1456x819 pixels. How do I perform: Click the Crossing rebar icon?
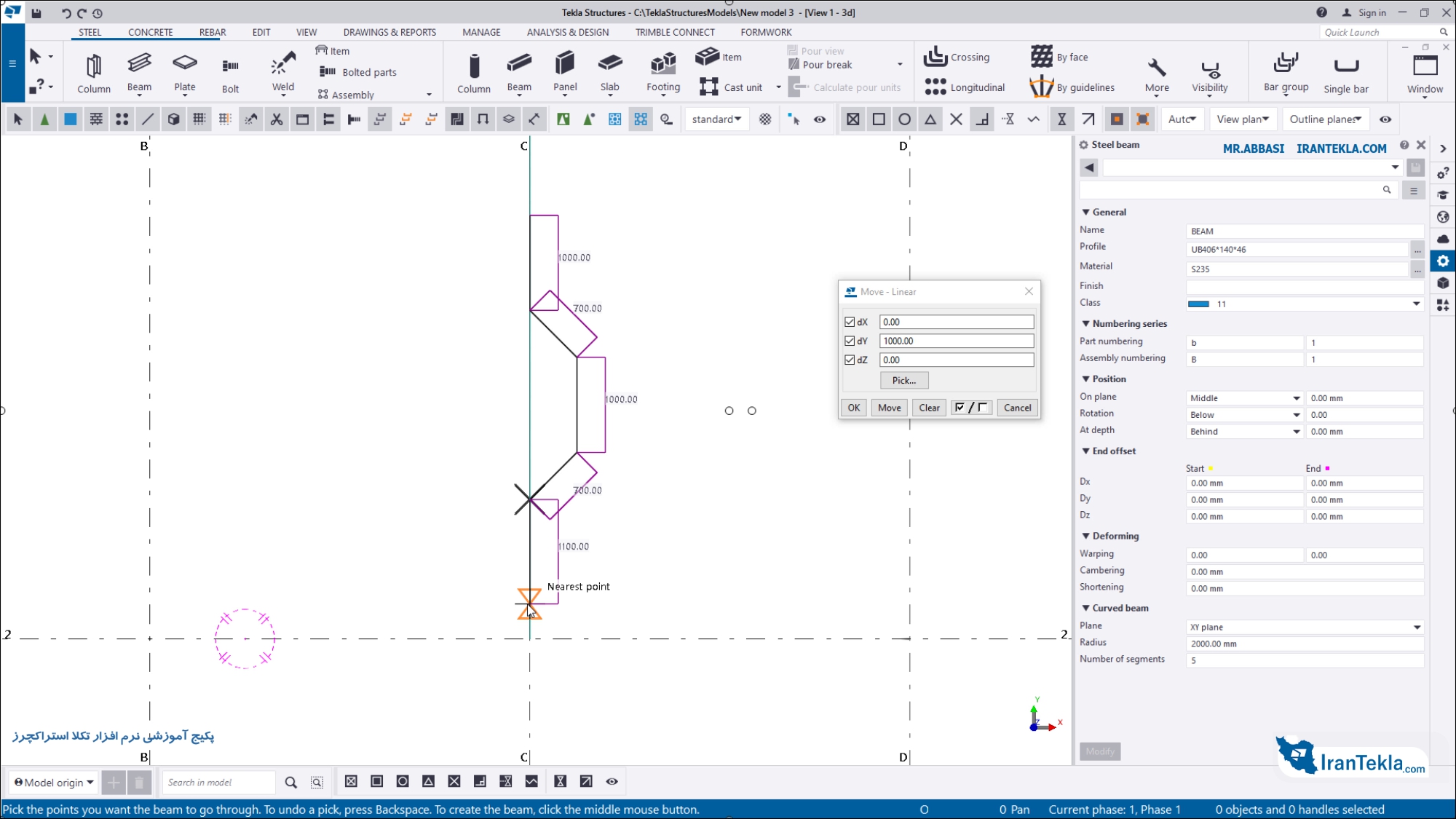[x=935, y=57]
